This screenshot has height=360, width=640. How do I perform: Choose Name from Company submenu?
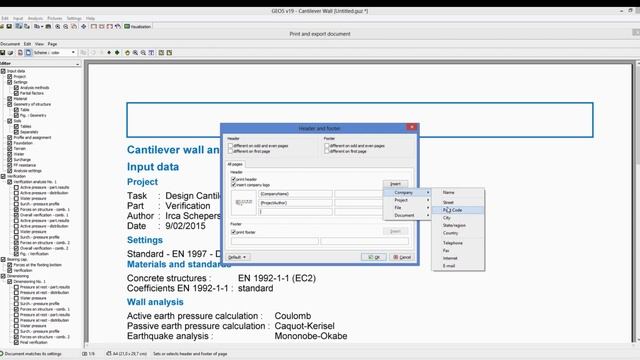pos(458,192)
